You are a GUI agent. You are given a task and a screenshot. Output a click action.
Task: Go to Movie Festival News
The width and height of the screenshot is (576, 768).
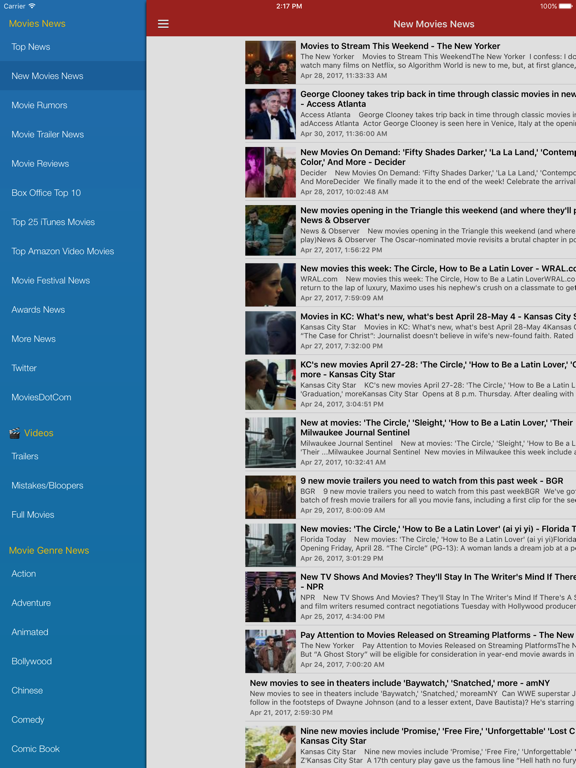73,281
